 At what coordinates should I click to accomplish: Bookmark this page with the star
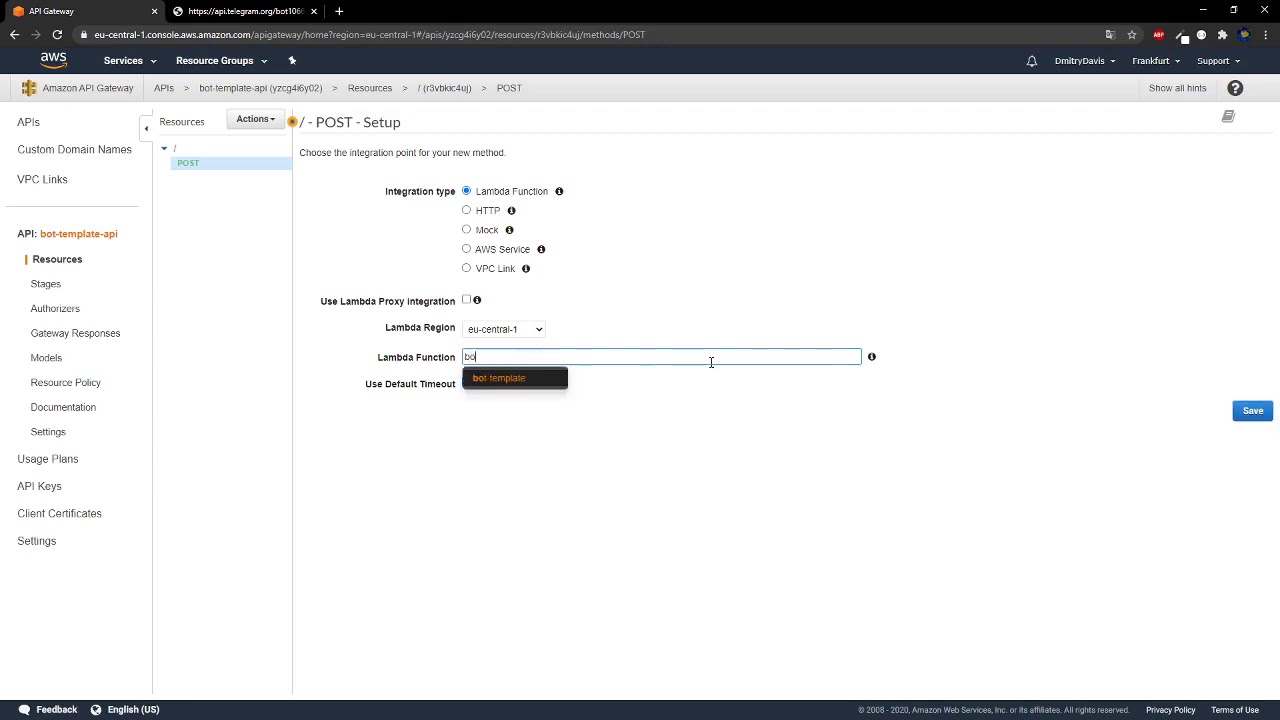coord(1132,34)
